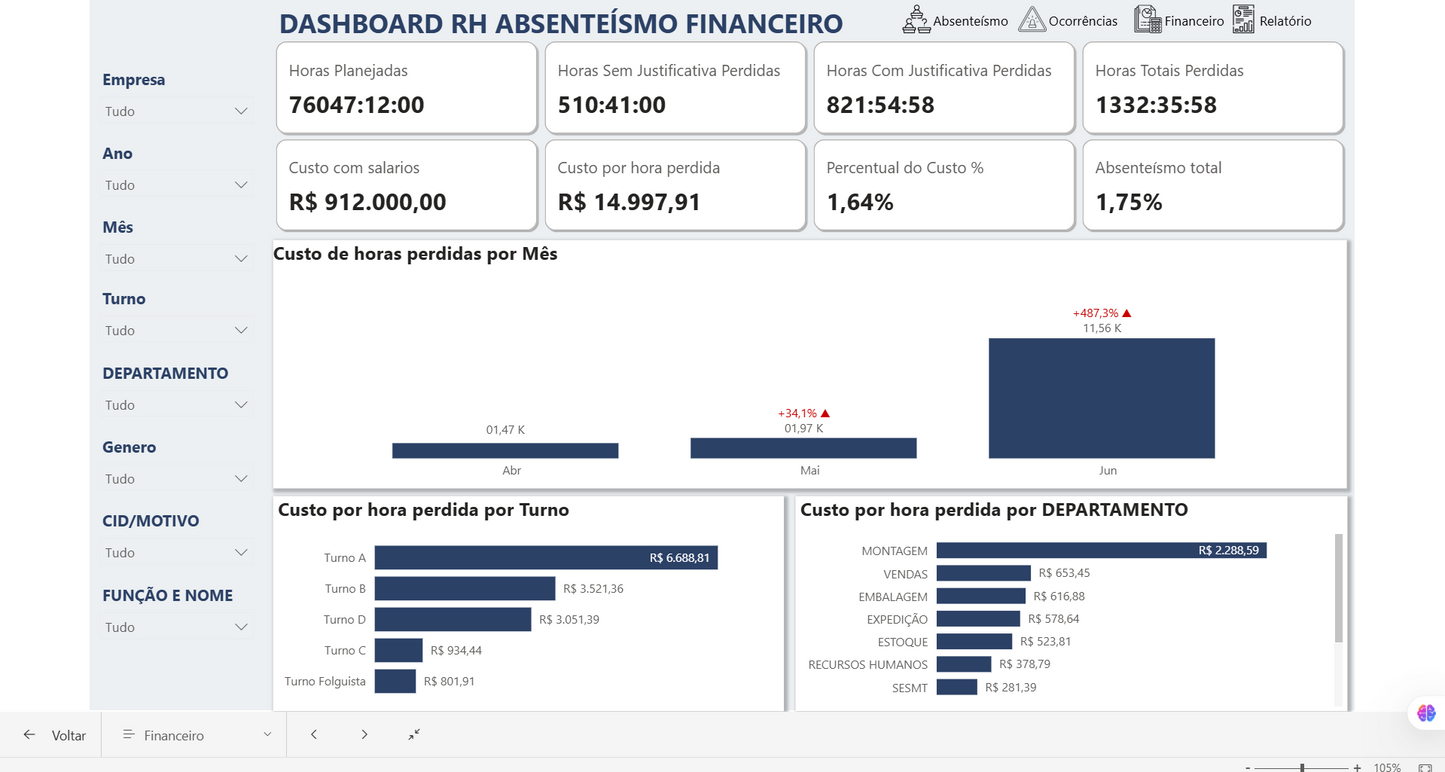This screenshot has height=772, width=1445.
Task: Expand the Mês filter dropdown
Action: pyautogui.click(x=240, y=258)
